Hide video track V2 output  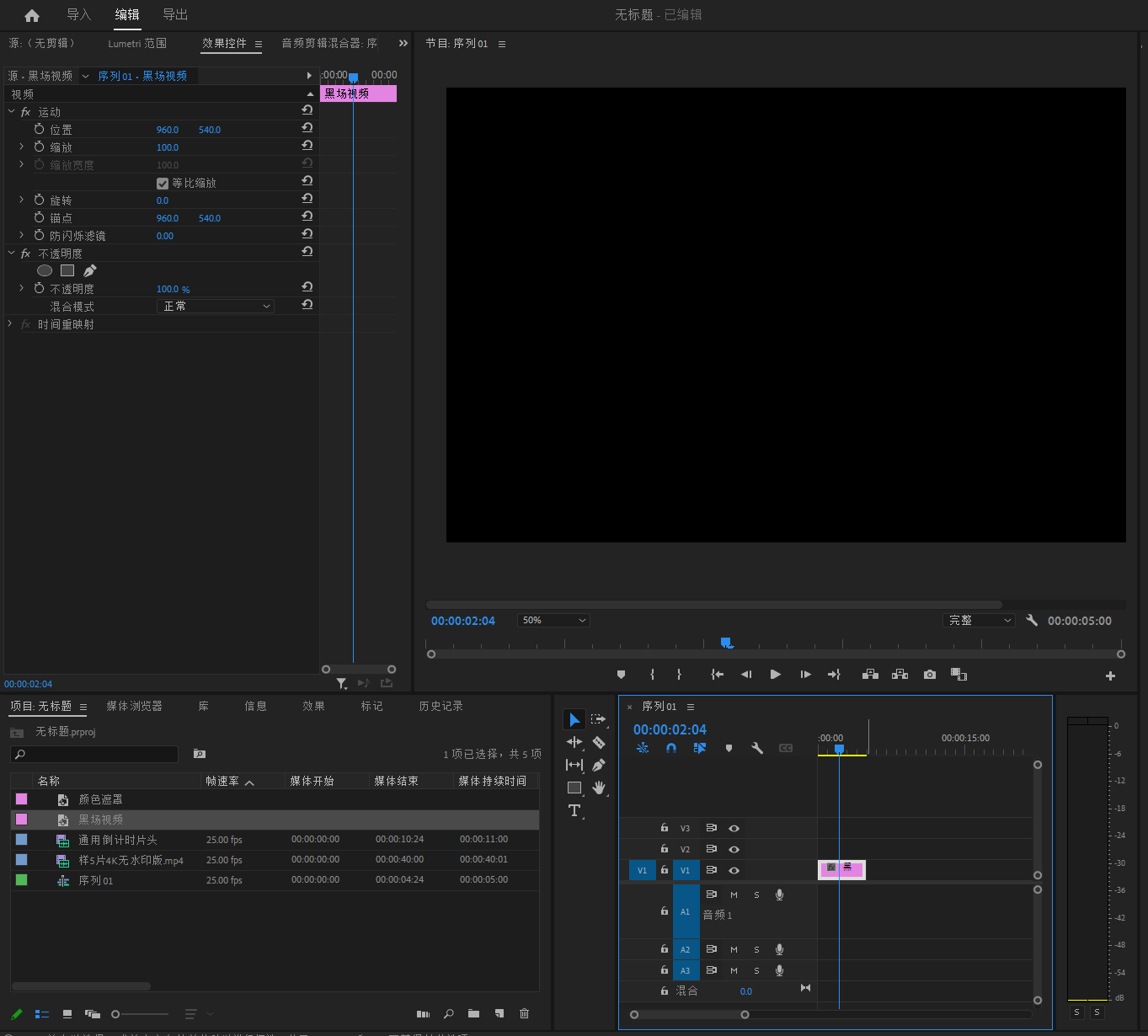[x=734, y=849]
